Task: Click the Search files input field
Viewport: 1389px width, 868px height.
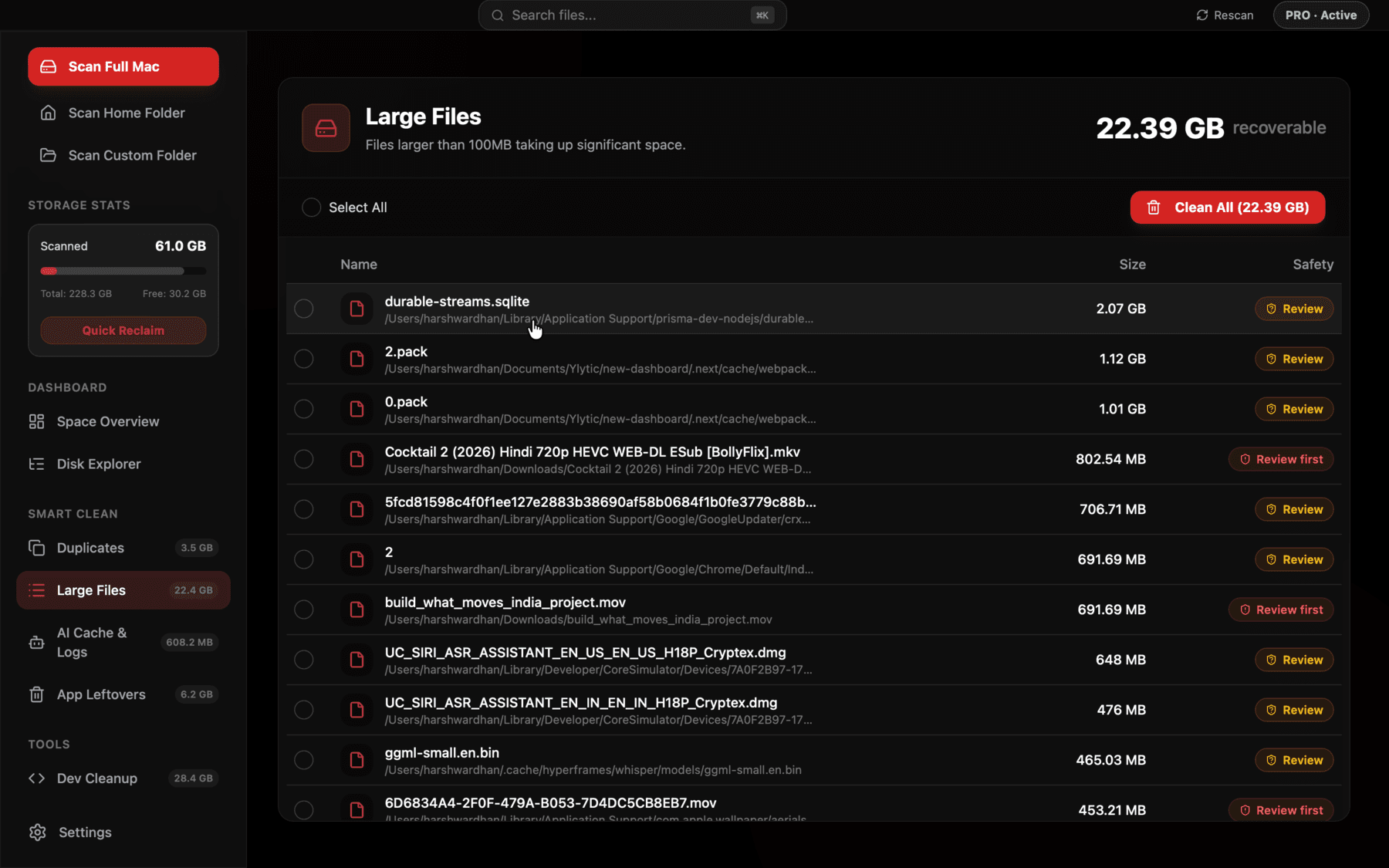Action: [633, 15]
